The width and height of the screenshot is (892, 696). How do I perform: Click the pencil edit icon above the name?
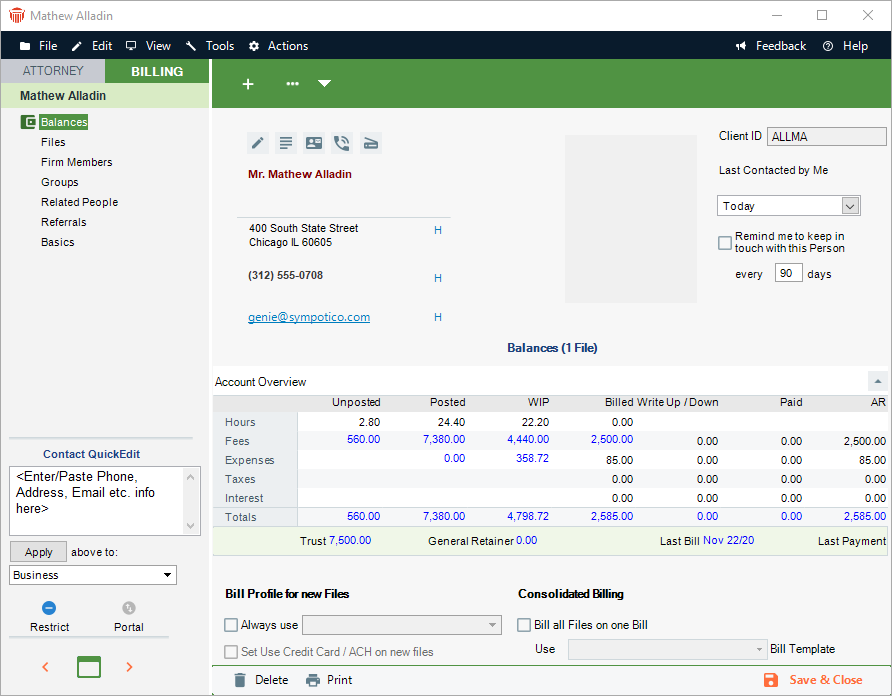(258, 143)
